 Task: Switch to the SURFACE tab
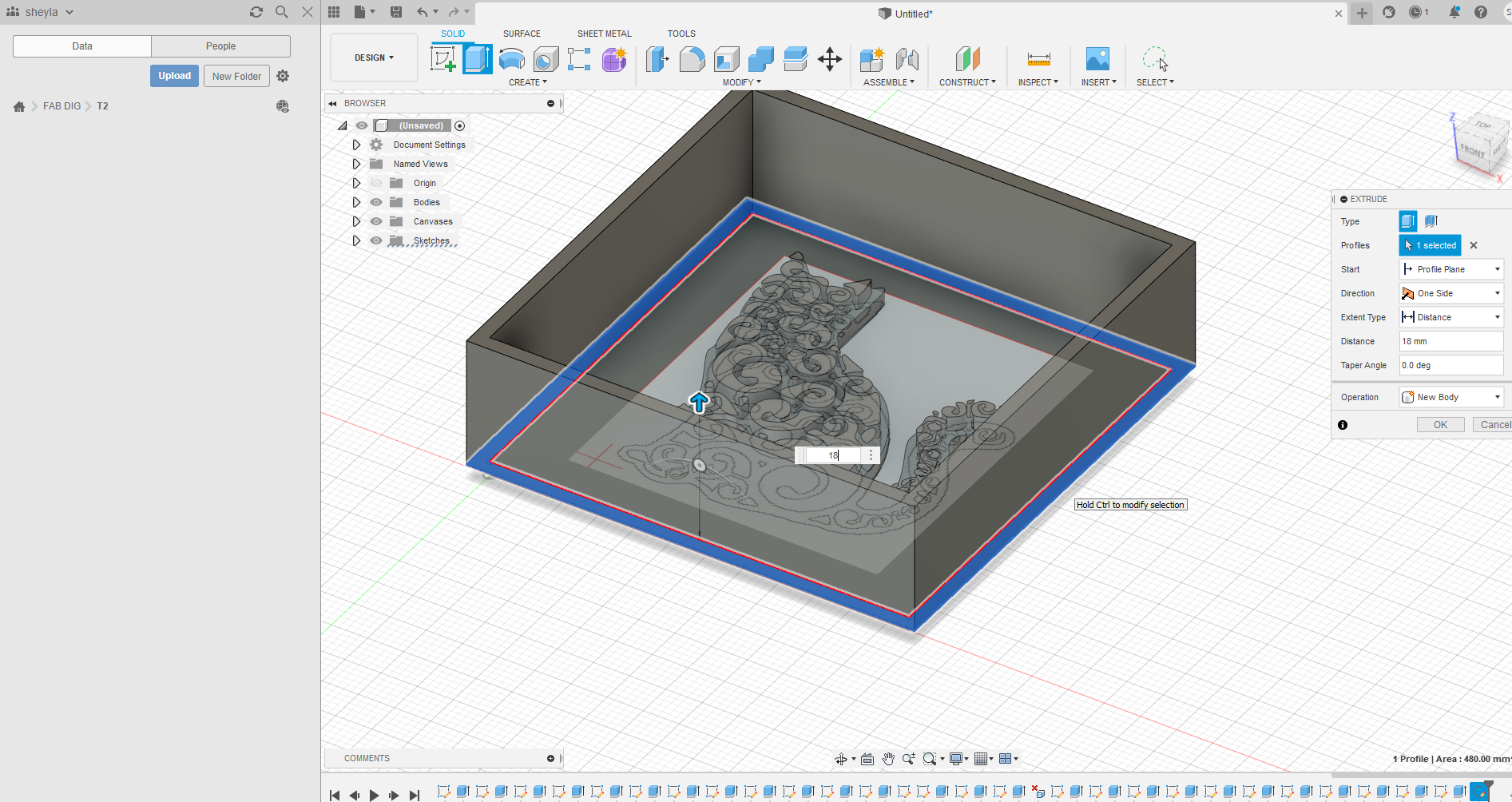pos(522,34)
